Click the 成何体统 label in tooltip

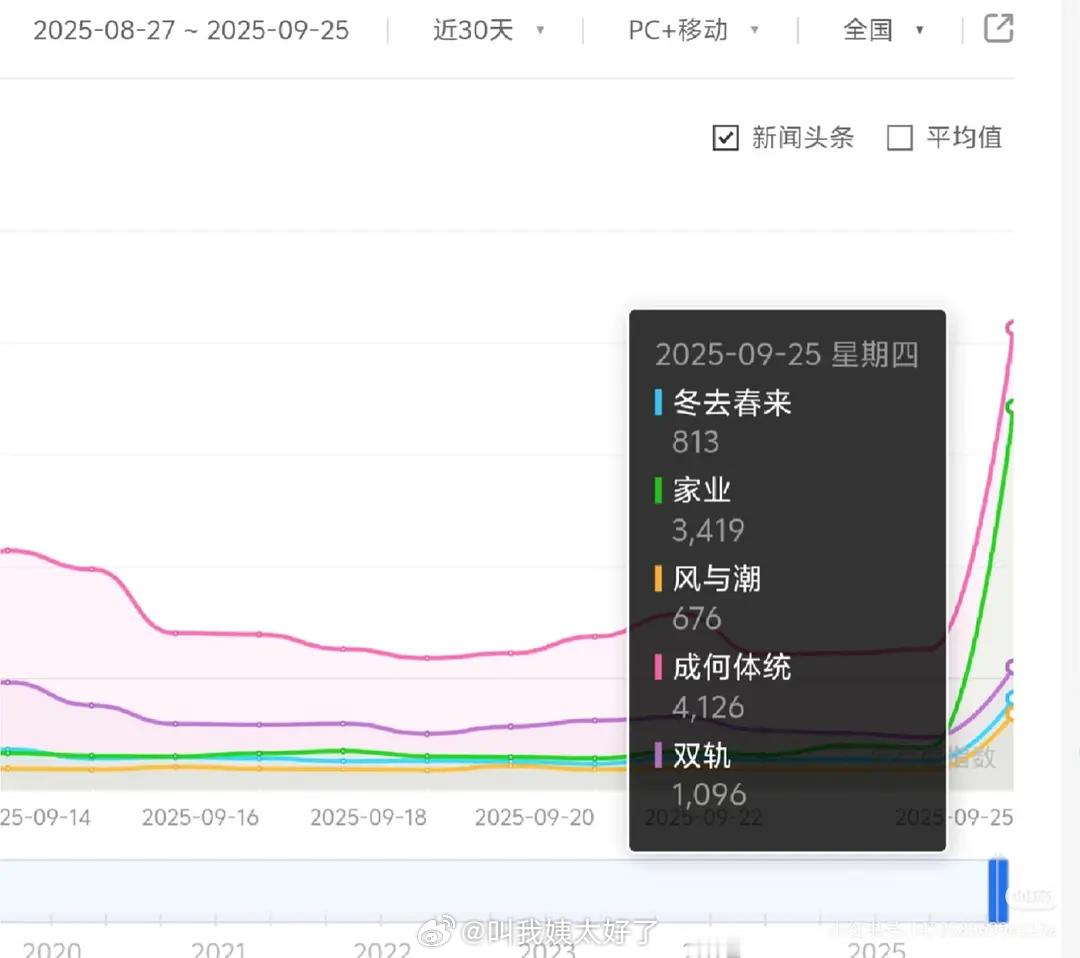coord(732,667)
